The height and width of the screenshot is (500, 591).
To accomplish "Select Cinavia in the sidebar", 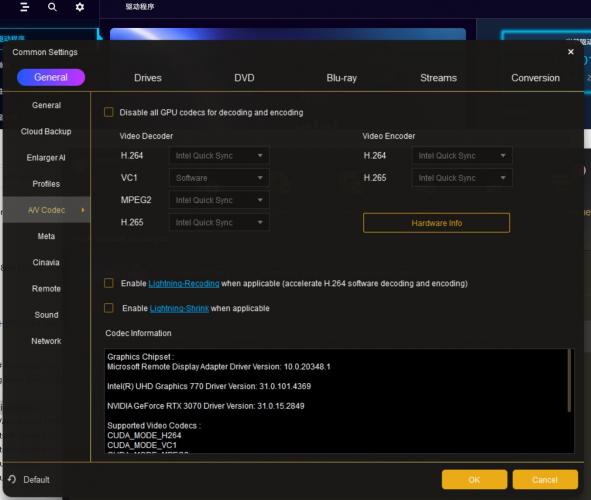I will 46,262.
